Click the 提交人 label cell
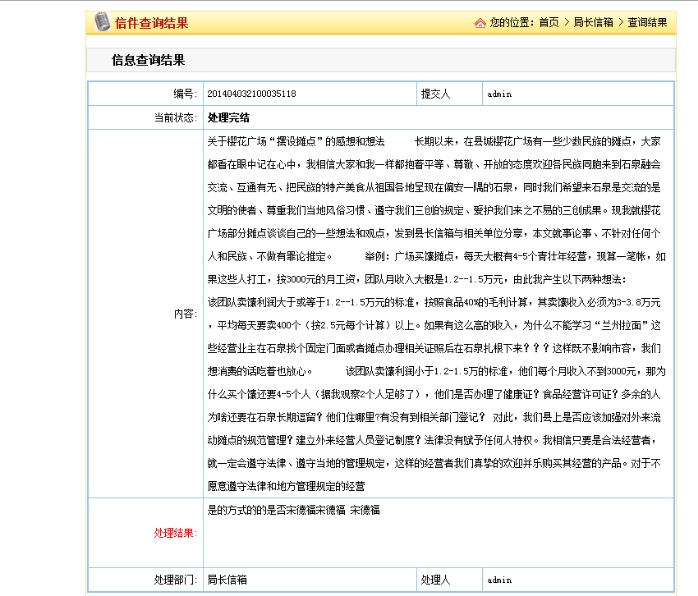 pyautogui.click(x=436, y=94)
